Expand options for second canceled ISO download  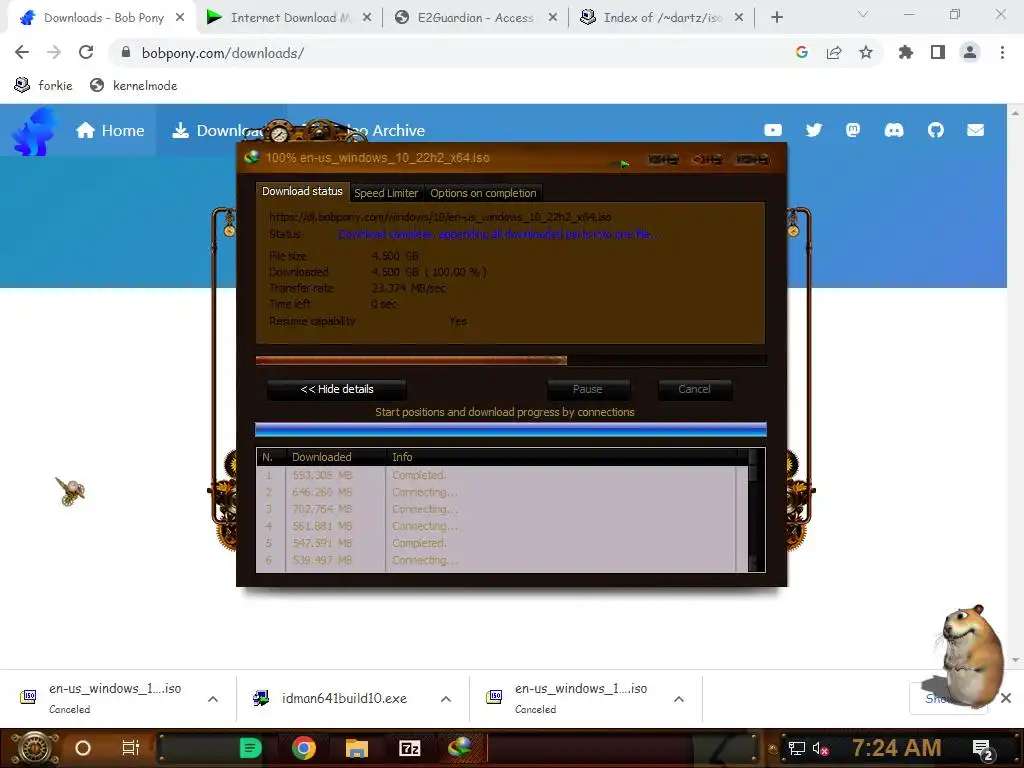click(679, 699)
